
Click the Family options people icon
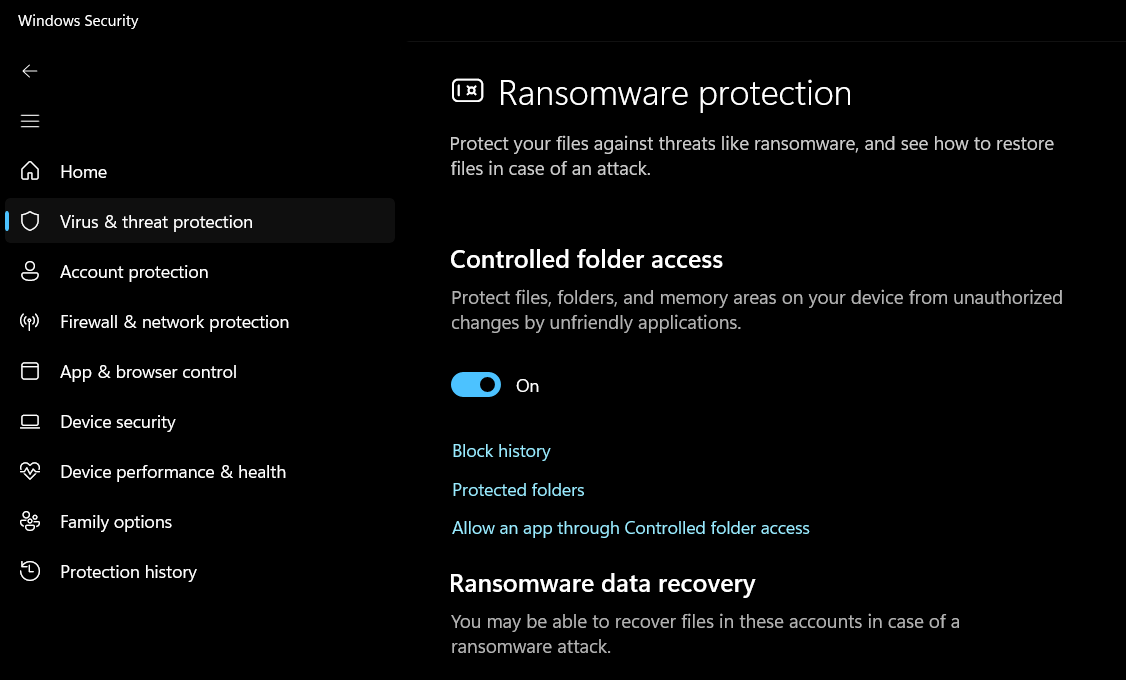[30, 521]
